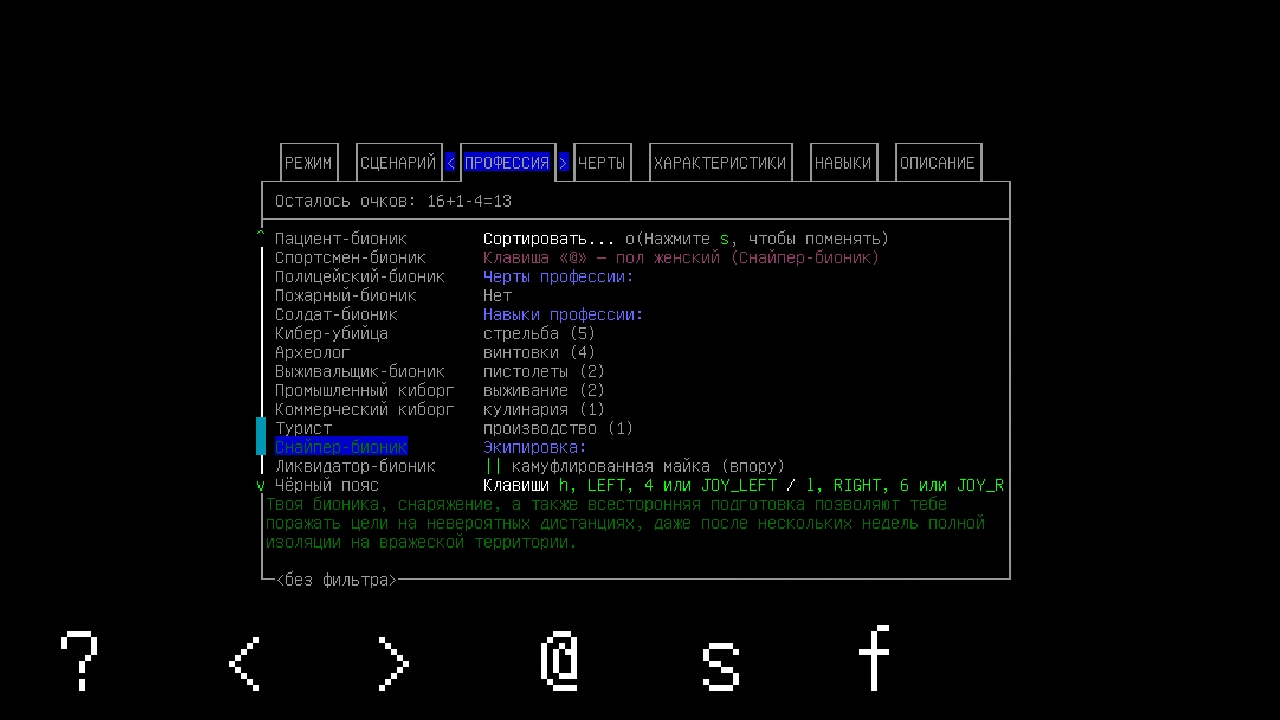Tap the on-screen left angle bracket key
This screenshot has height=720, width=1280.
(x=245, y=662)
